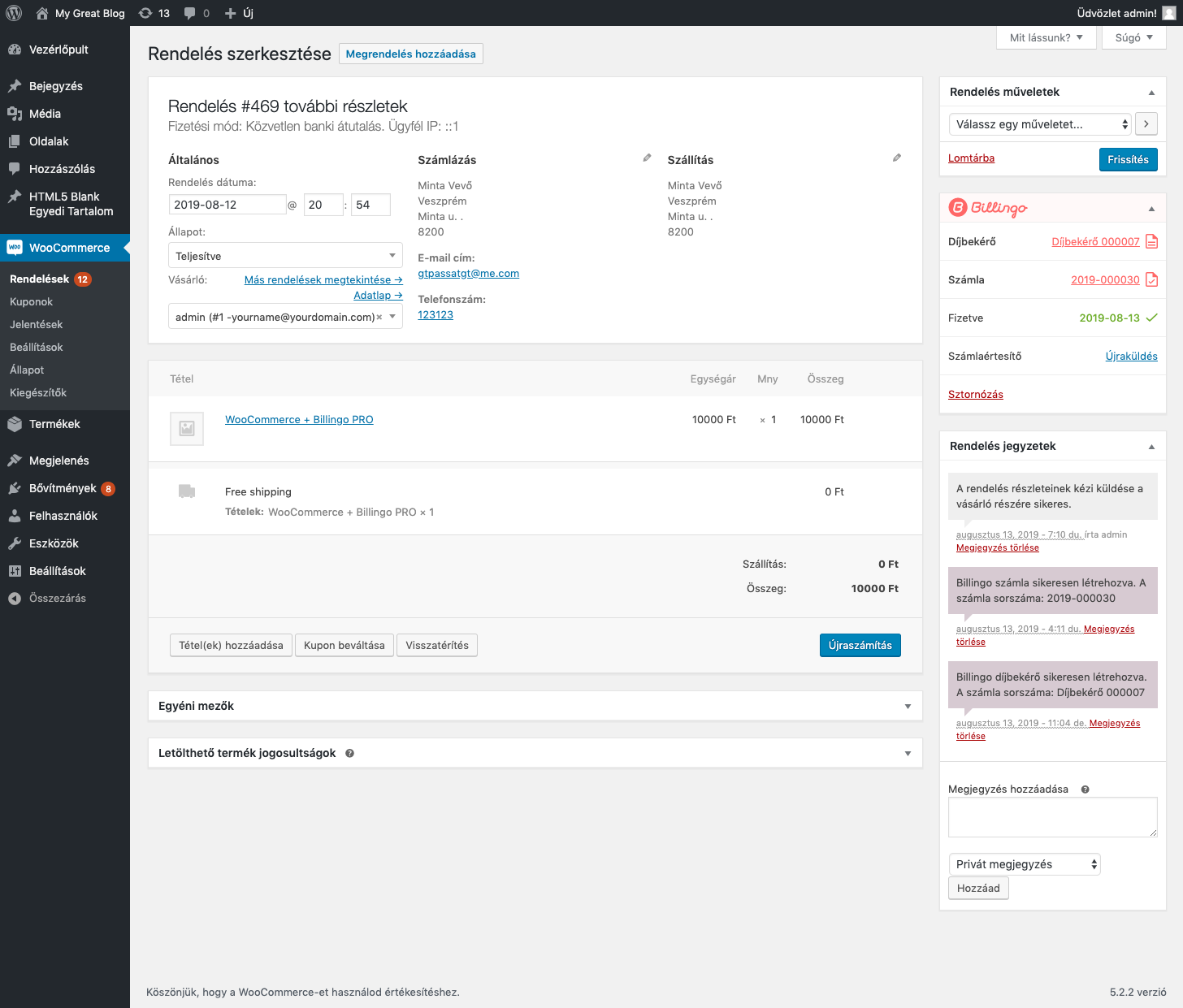Expand Súgó help tab

[1134, 37]
